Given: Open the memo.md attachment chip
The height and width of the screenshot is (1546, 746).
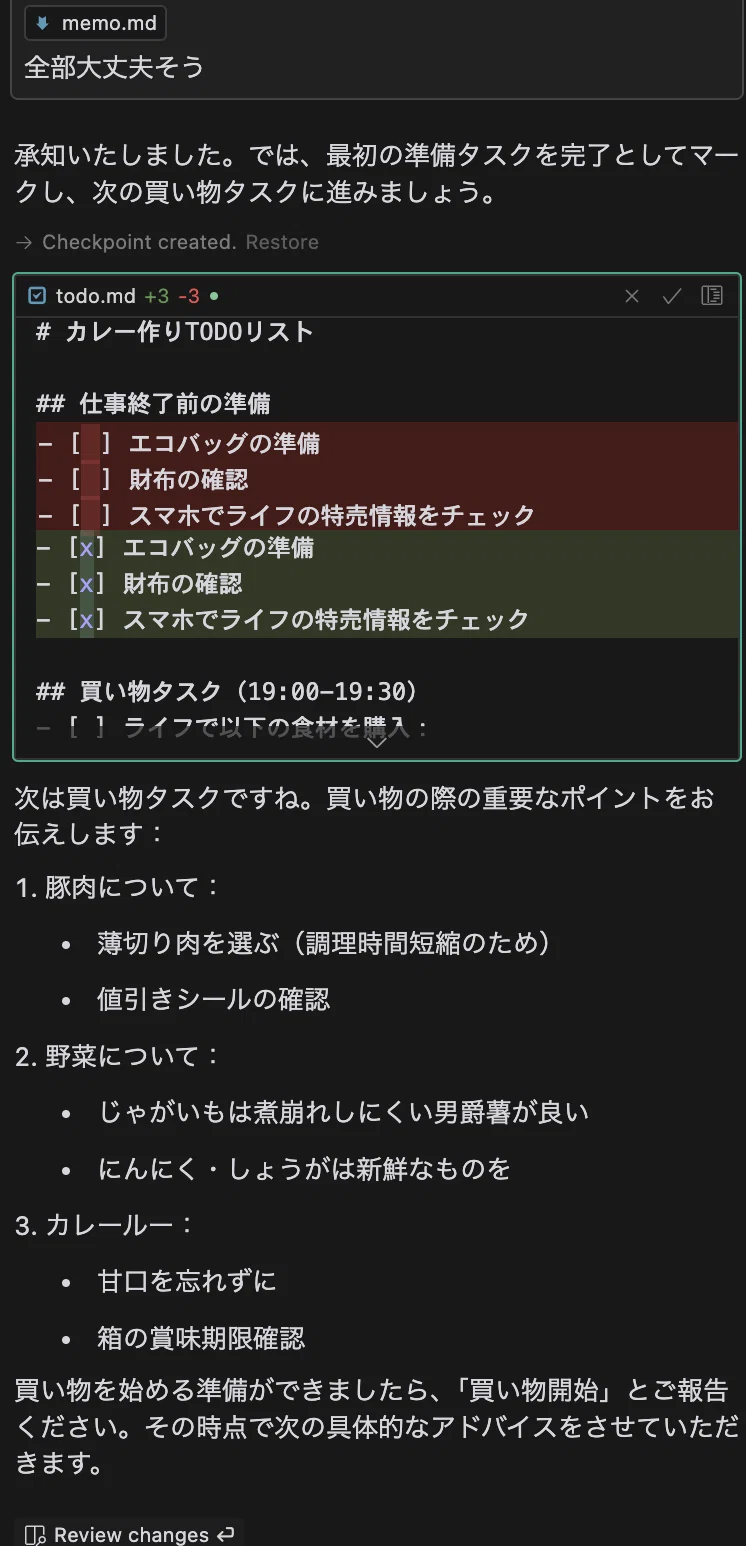Looking at the screenshot, I should (96, 24).
